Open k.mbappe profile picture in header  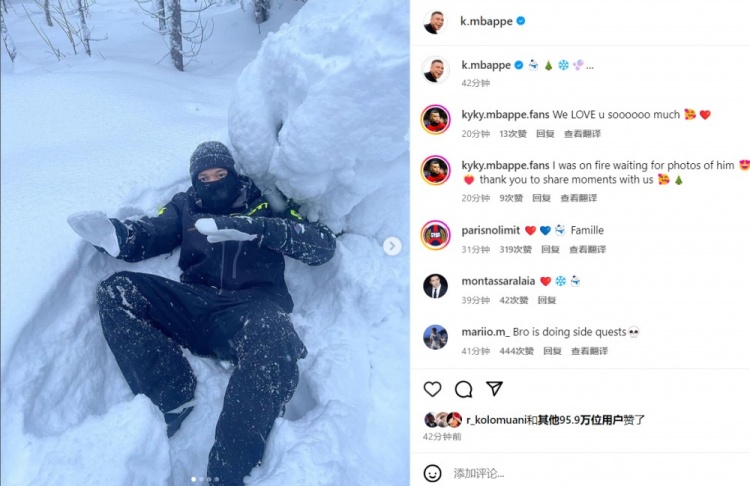(x=435, y=22)
